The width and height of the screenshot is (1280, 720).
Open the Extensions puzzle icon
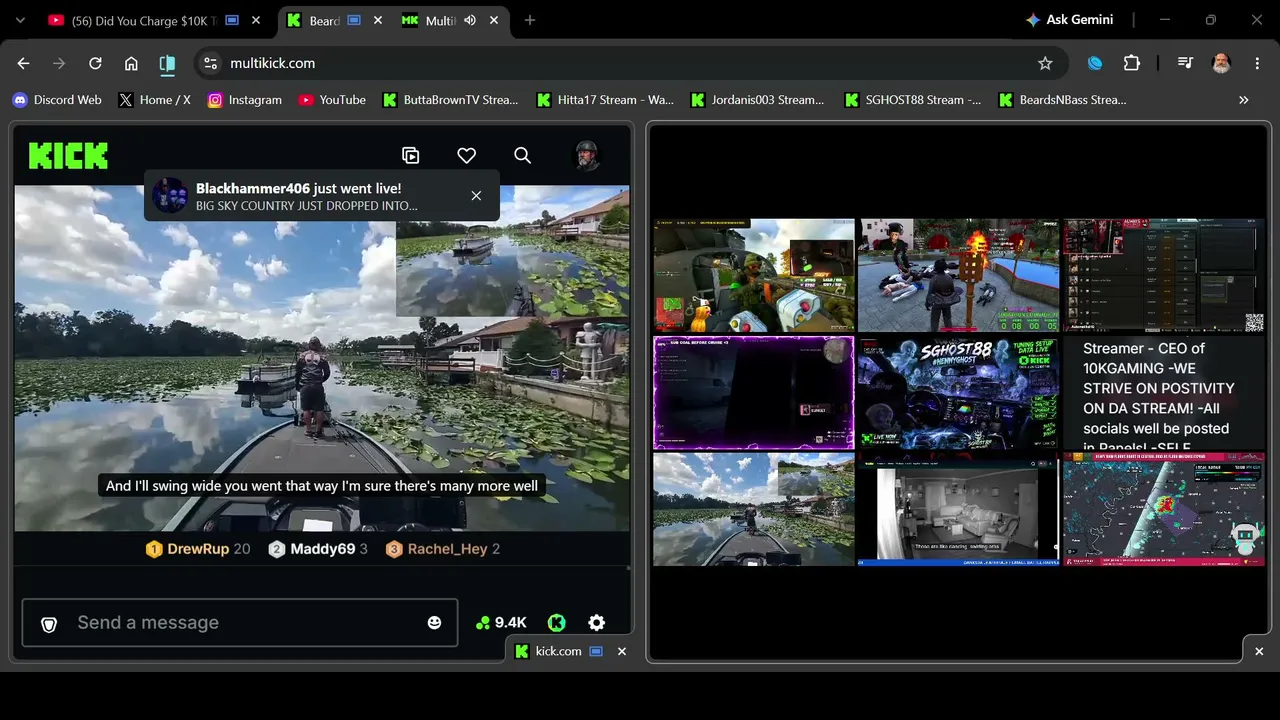1132,63
